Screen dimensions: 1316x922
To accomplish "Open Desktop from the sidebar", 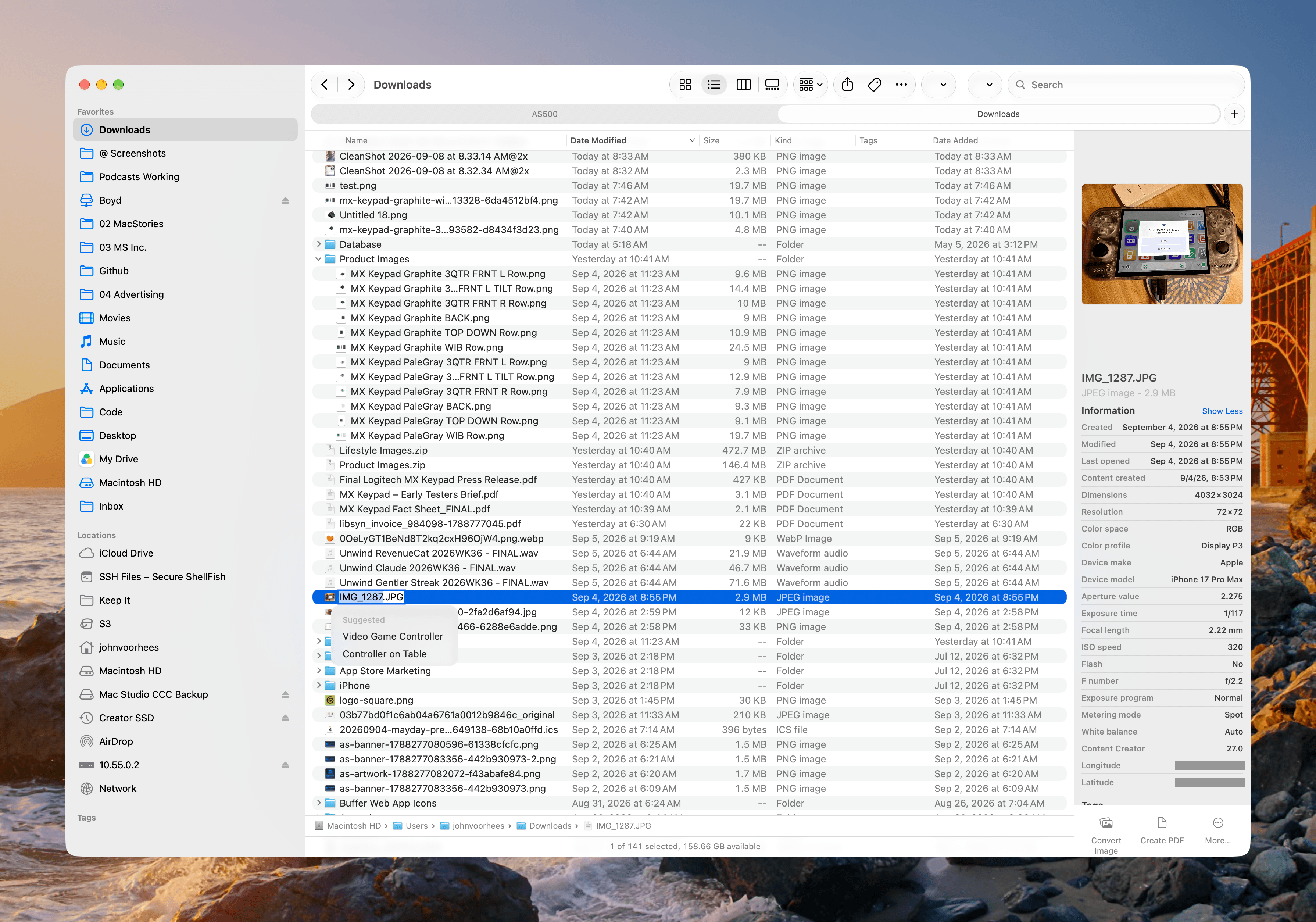I will pos(185,435).
